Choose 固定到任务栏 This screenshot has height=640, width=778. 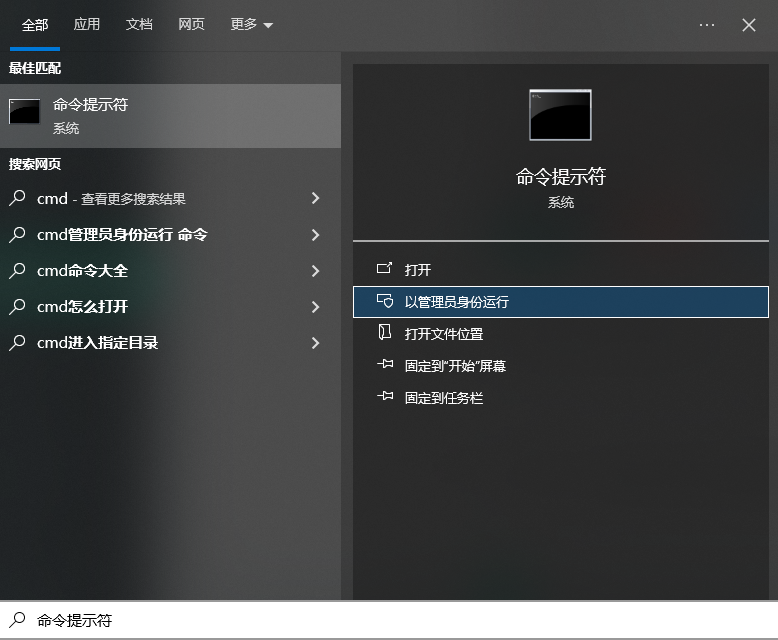pyautogui.click(x=561, y=398)
